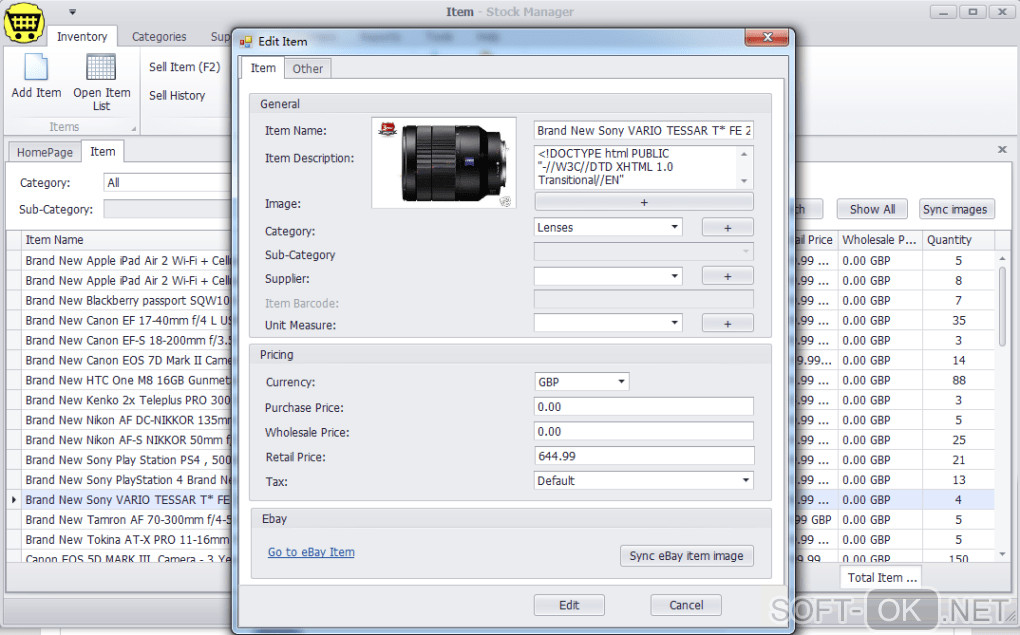
Task: Click item list scrollbar down arrow
Action: 1002,554
